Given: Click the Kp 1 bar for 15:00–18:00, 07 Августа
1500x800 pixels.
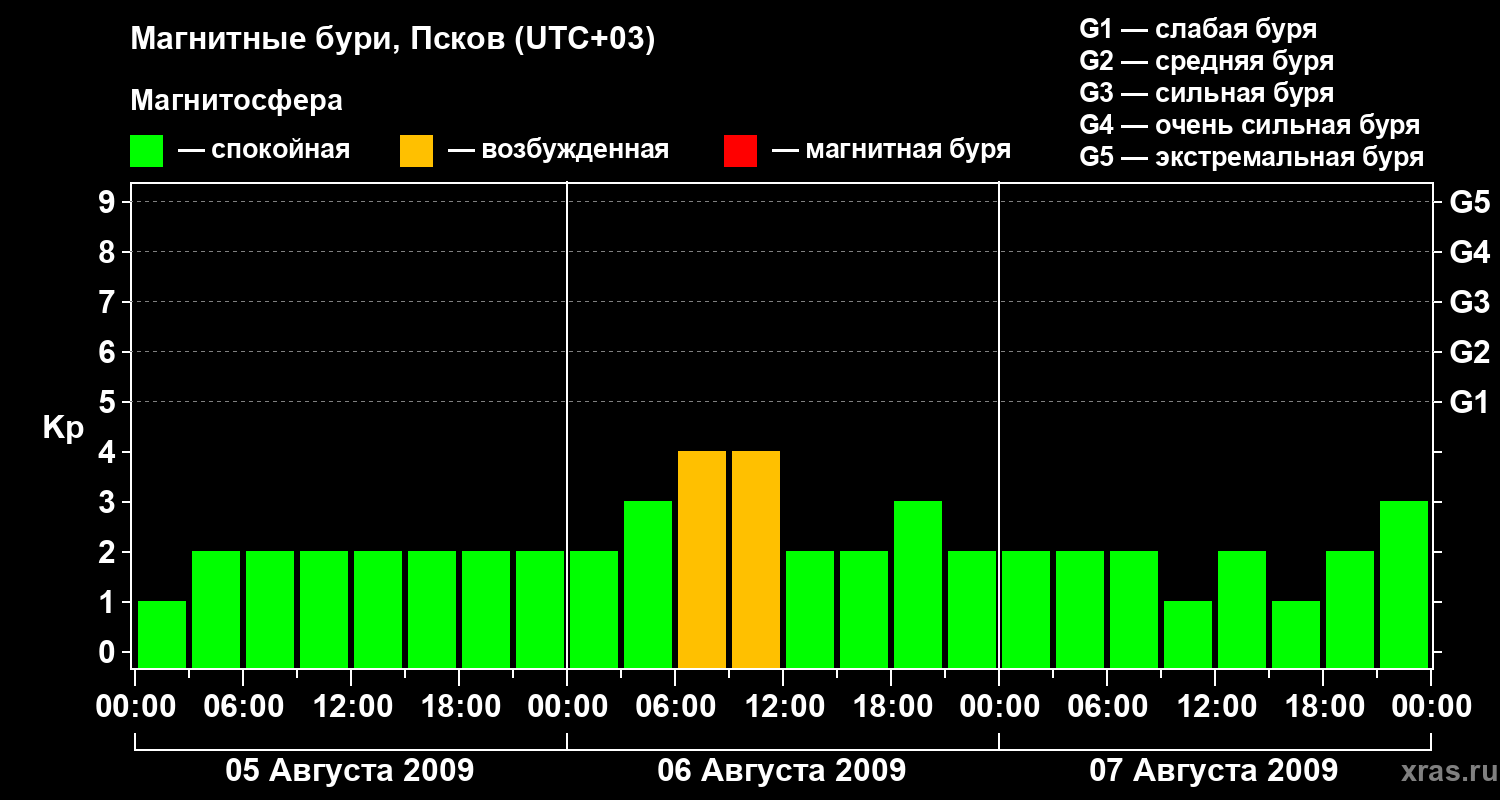Looking at the screenshot, I should pos(1296,634).
